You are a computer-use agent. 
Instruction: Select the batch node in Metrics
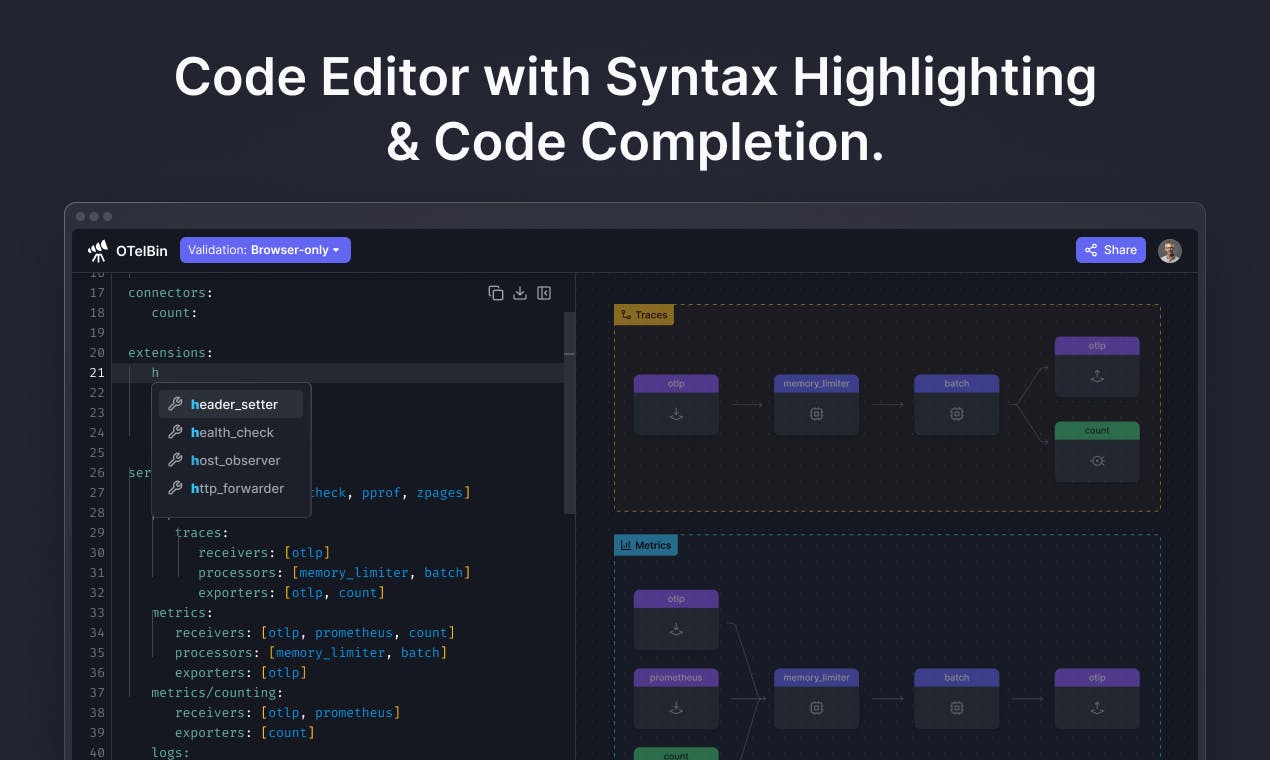click(956, 698)
